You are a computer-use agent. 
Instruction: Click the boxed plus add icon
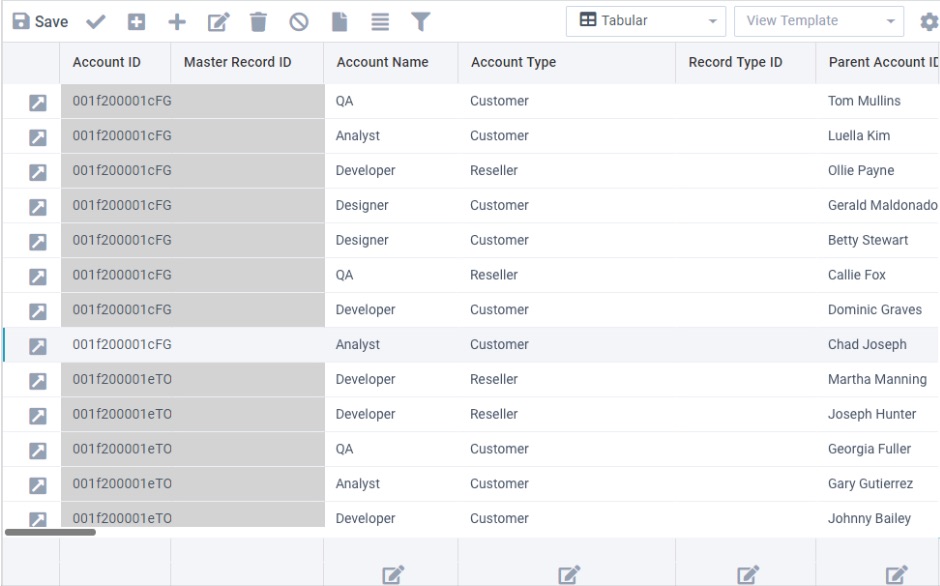136,21
